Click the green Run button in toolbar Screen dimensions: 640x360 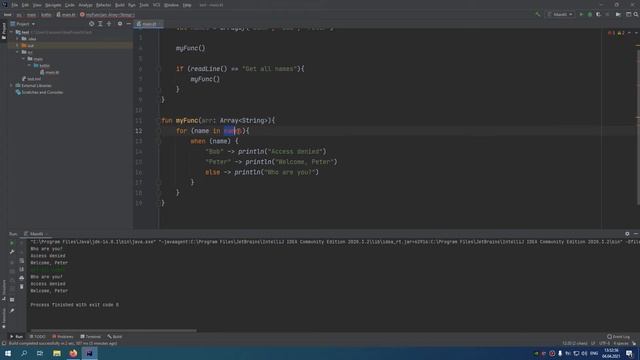coord(581,14)
